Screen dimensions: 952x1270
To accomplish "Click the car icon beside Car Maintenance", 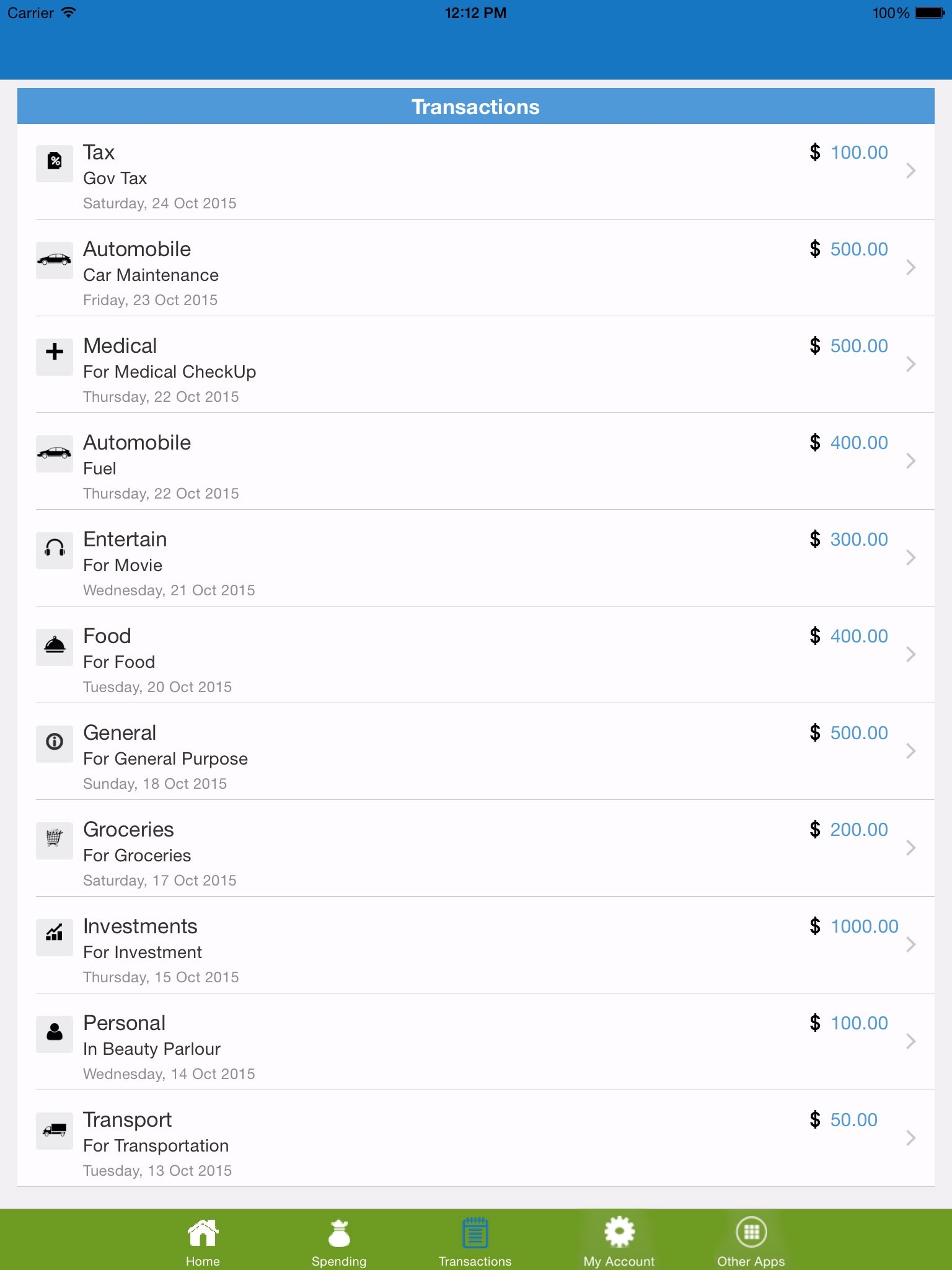I will pos(55,260).
